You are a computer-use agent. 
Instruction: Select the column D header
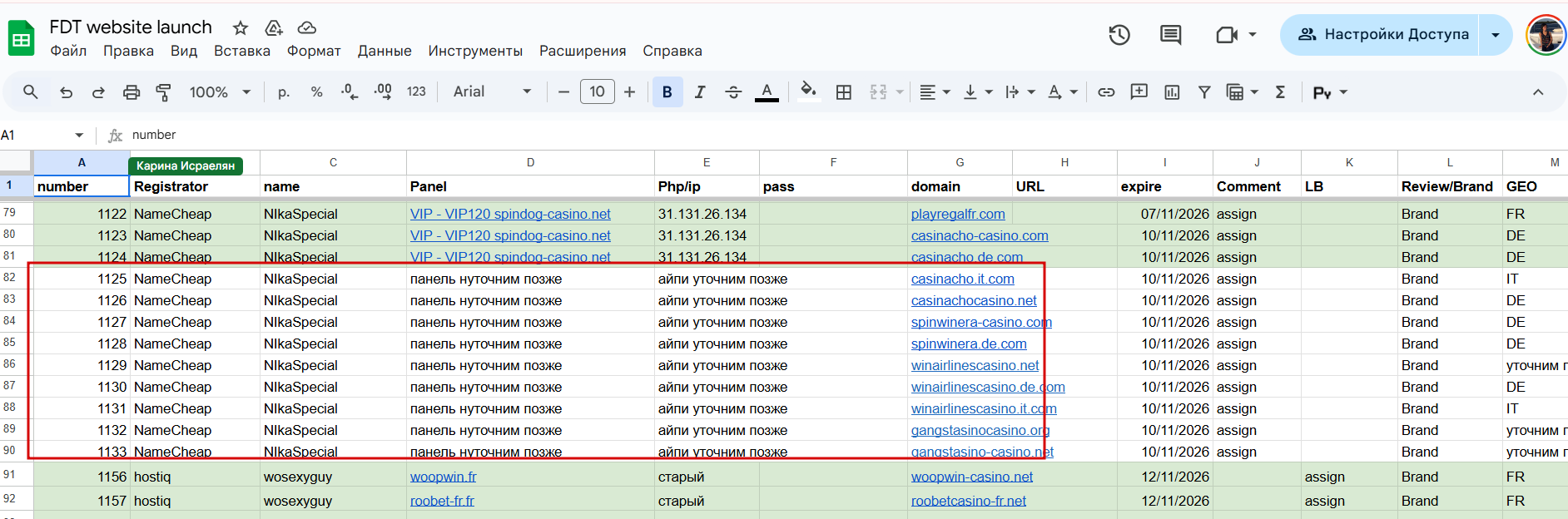(530, 162)
